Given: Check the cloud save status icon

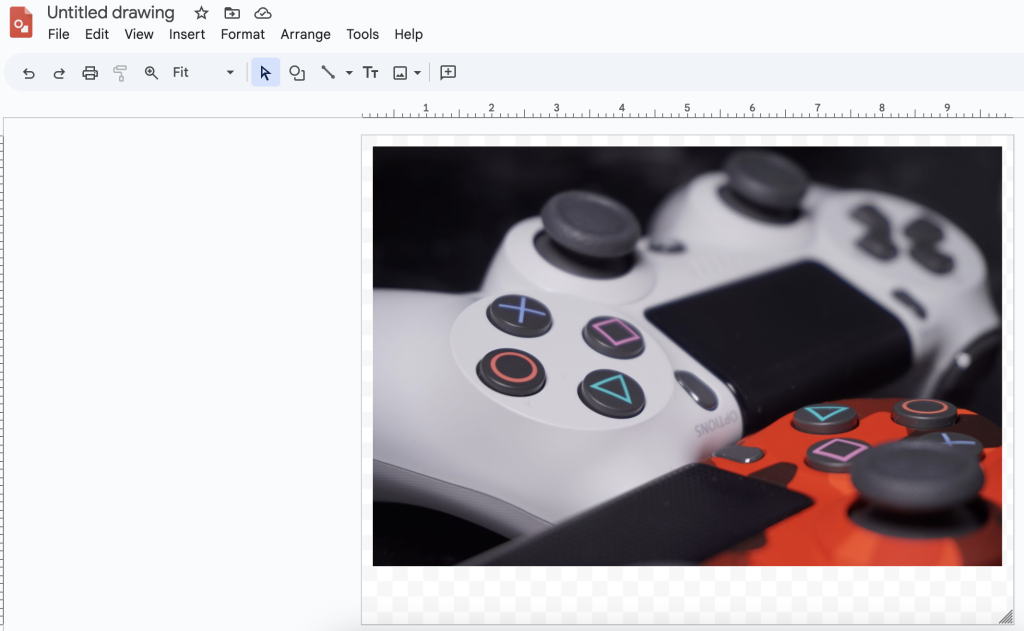Looking at the screenshot, I should tap(263, 13).
